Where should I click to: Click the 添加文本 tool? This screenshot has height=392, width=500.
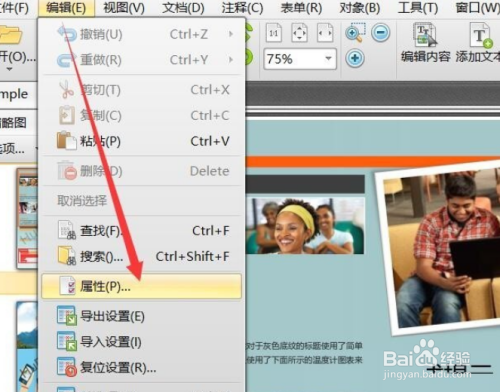point(478,43)
